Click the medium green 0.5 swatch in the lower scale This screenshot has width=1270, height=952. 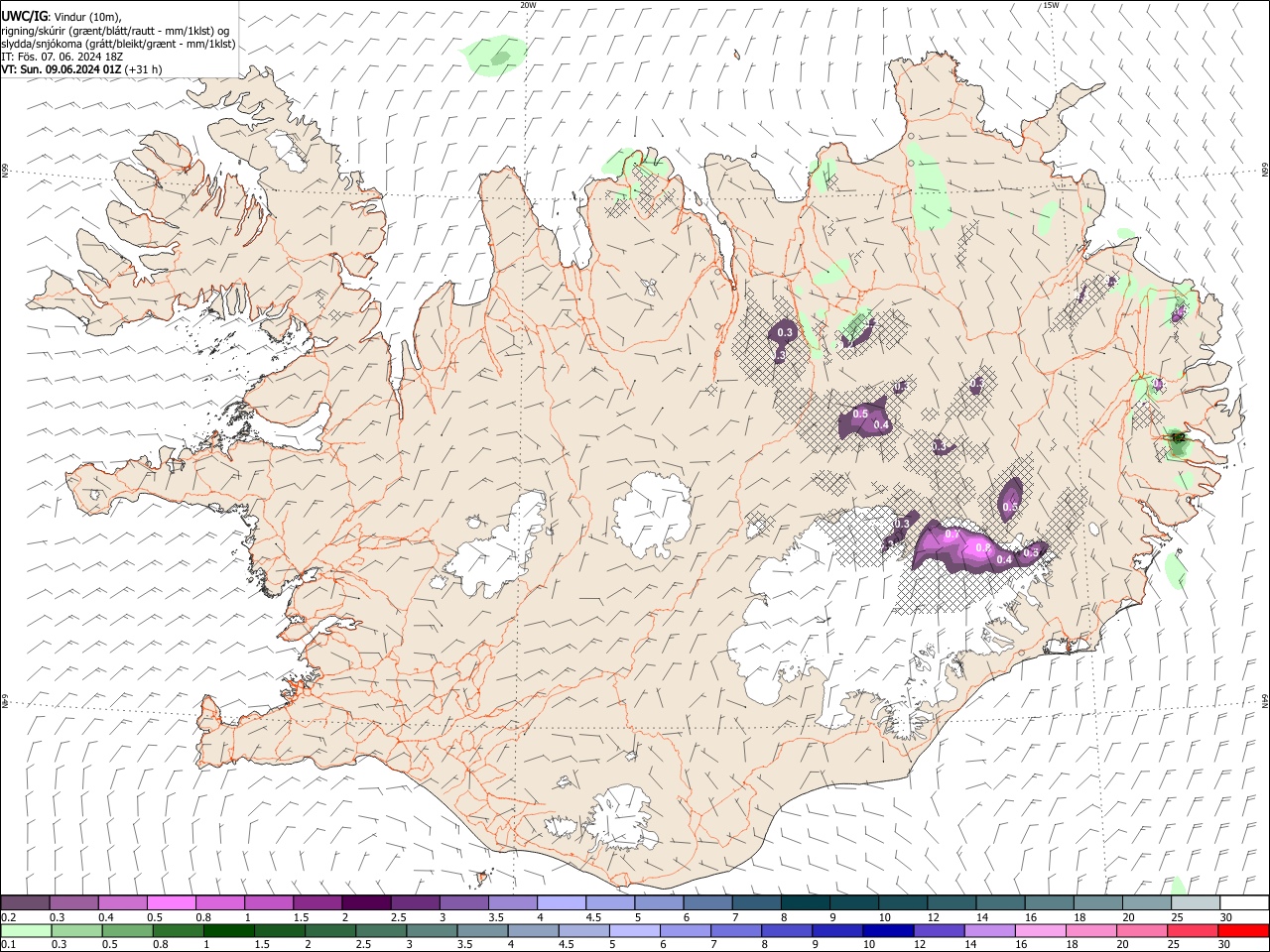(127, 930)
